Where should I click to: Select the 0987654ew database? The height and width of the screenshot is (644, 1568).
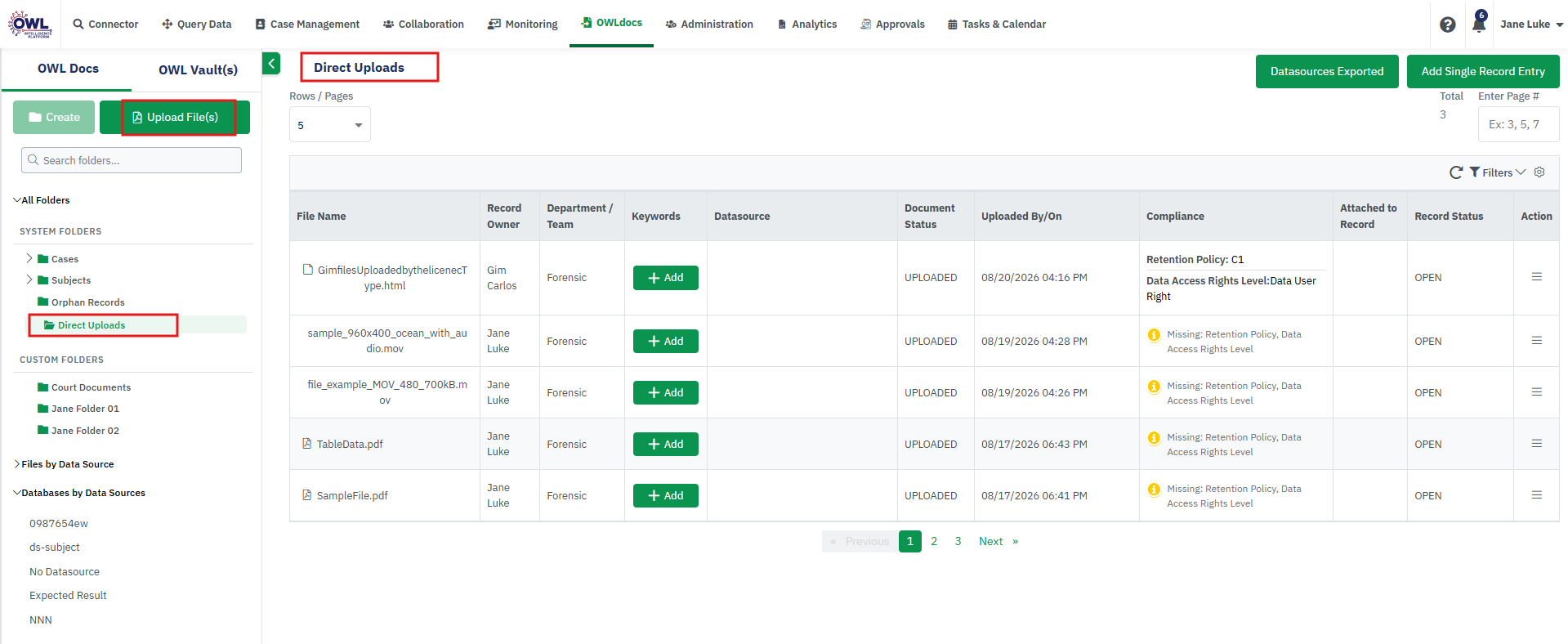pos(59,524)
